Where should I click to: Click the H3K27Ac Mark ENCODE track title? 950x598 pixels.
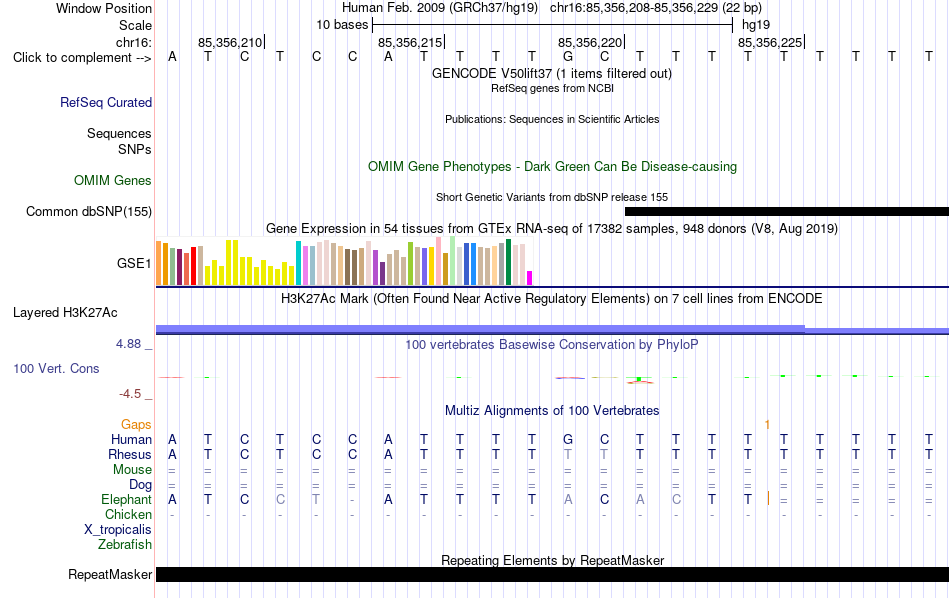pos(551,299)
